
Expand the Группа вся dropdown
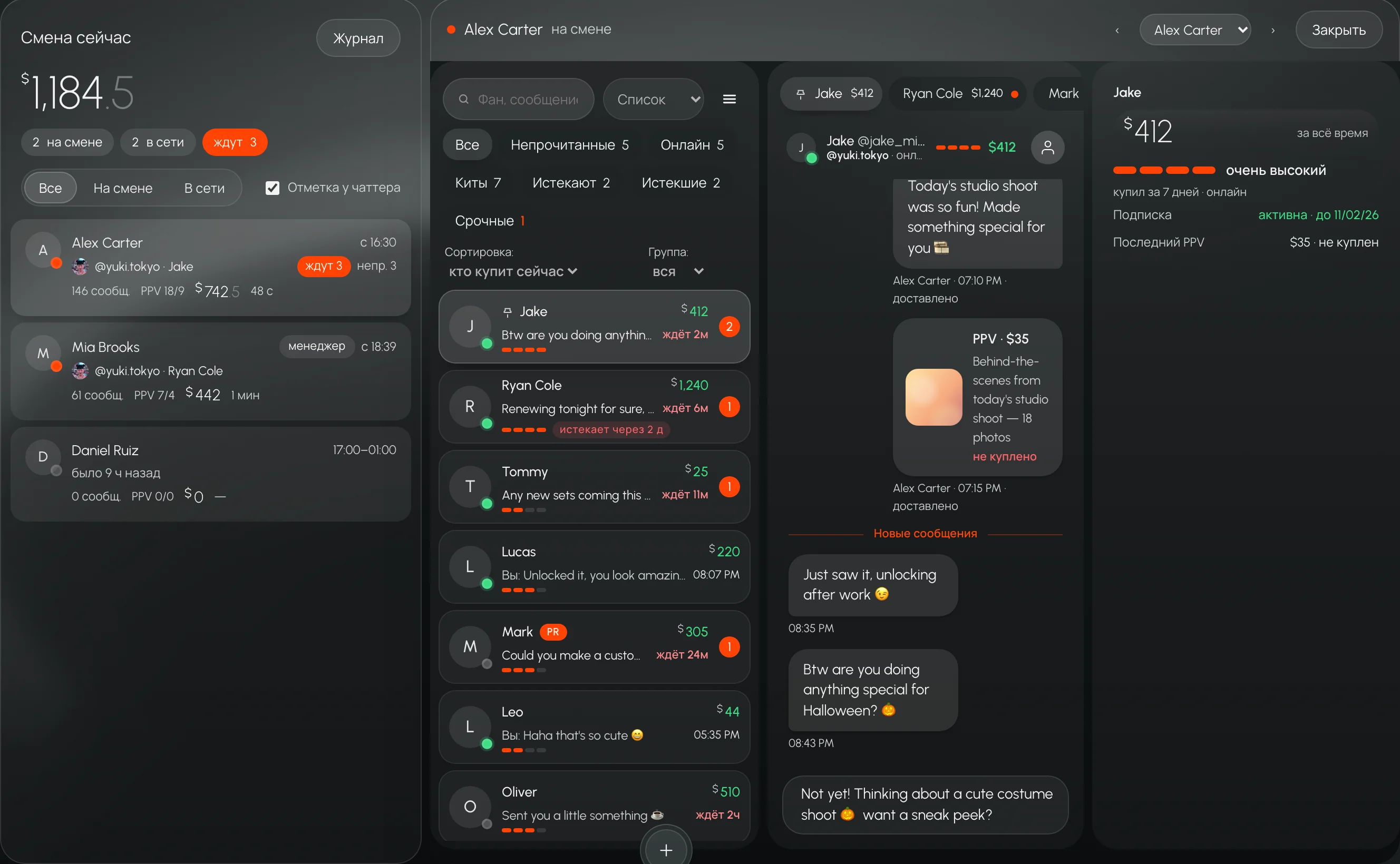[677, 271]
